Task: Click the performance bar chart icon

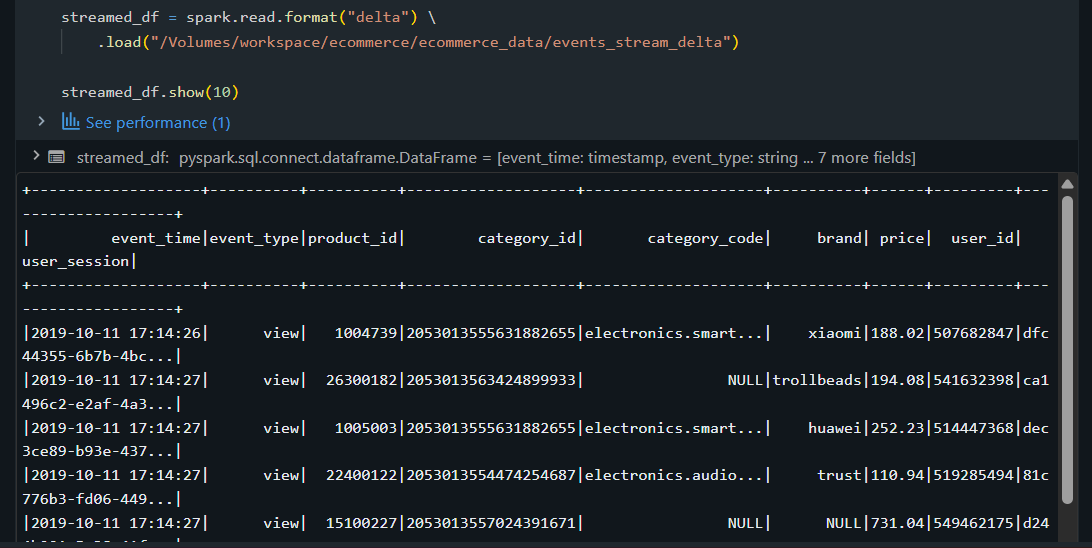Action: coord(70,122)
